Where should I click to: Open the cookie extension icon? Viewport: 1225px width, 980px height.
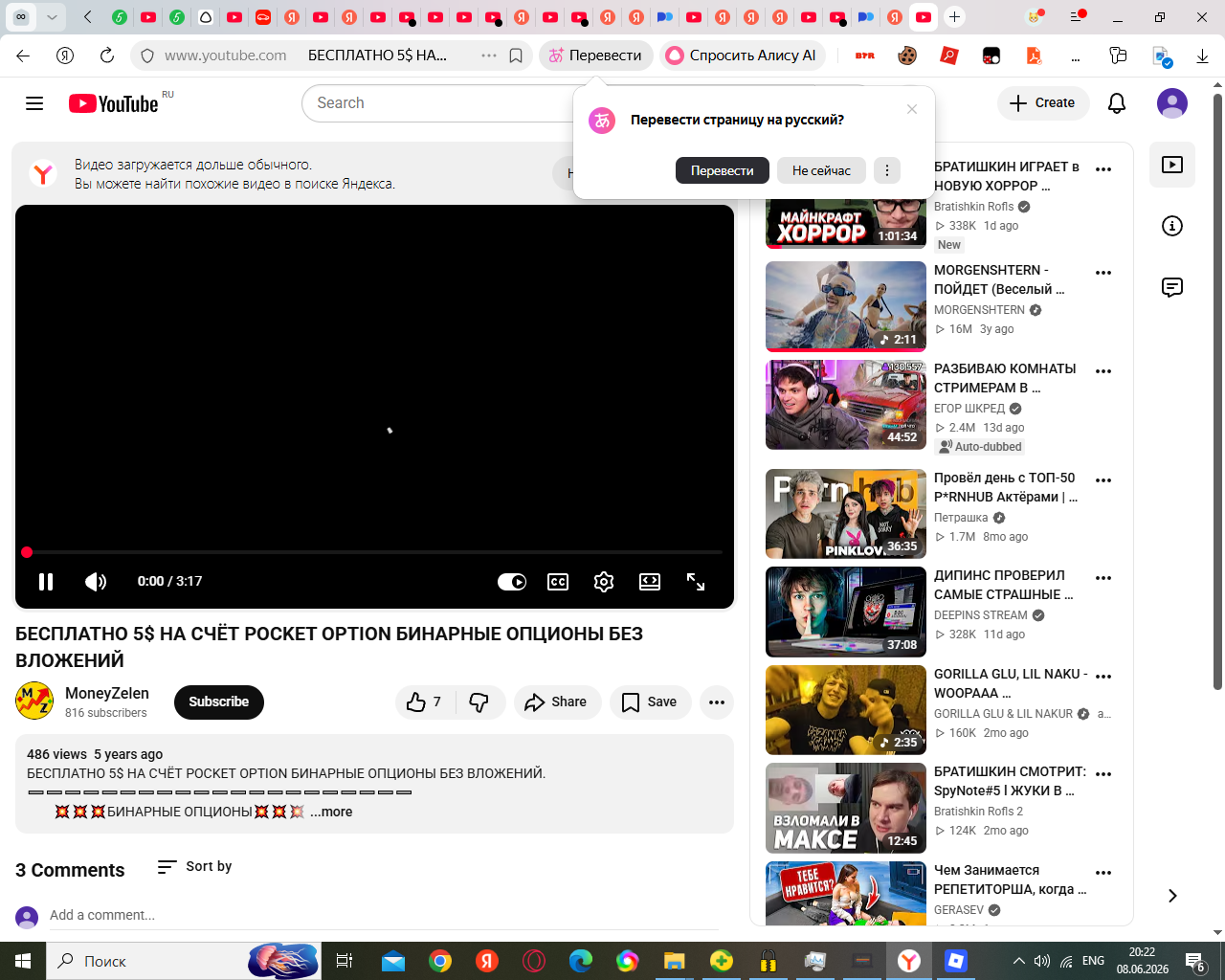point(907,56)
